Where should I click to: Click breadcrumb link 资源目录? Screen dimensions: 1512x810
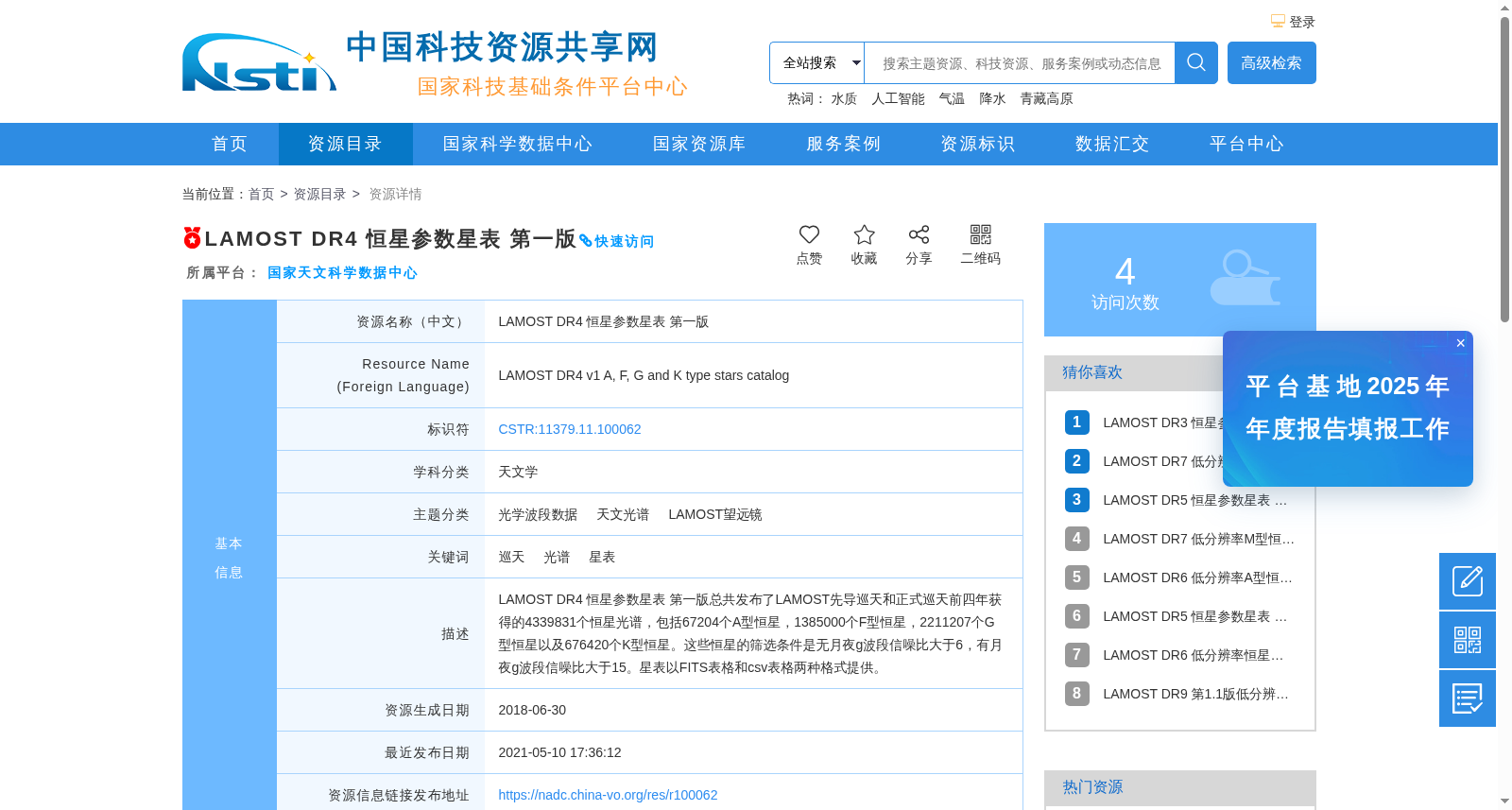[x=319, y=194]
